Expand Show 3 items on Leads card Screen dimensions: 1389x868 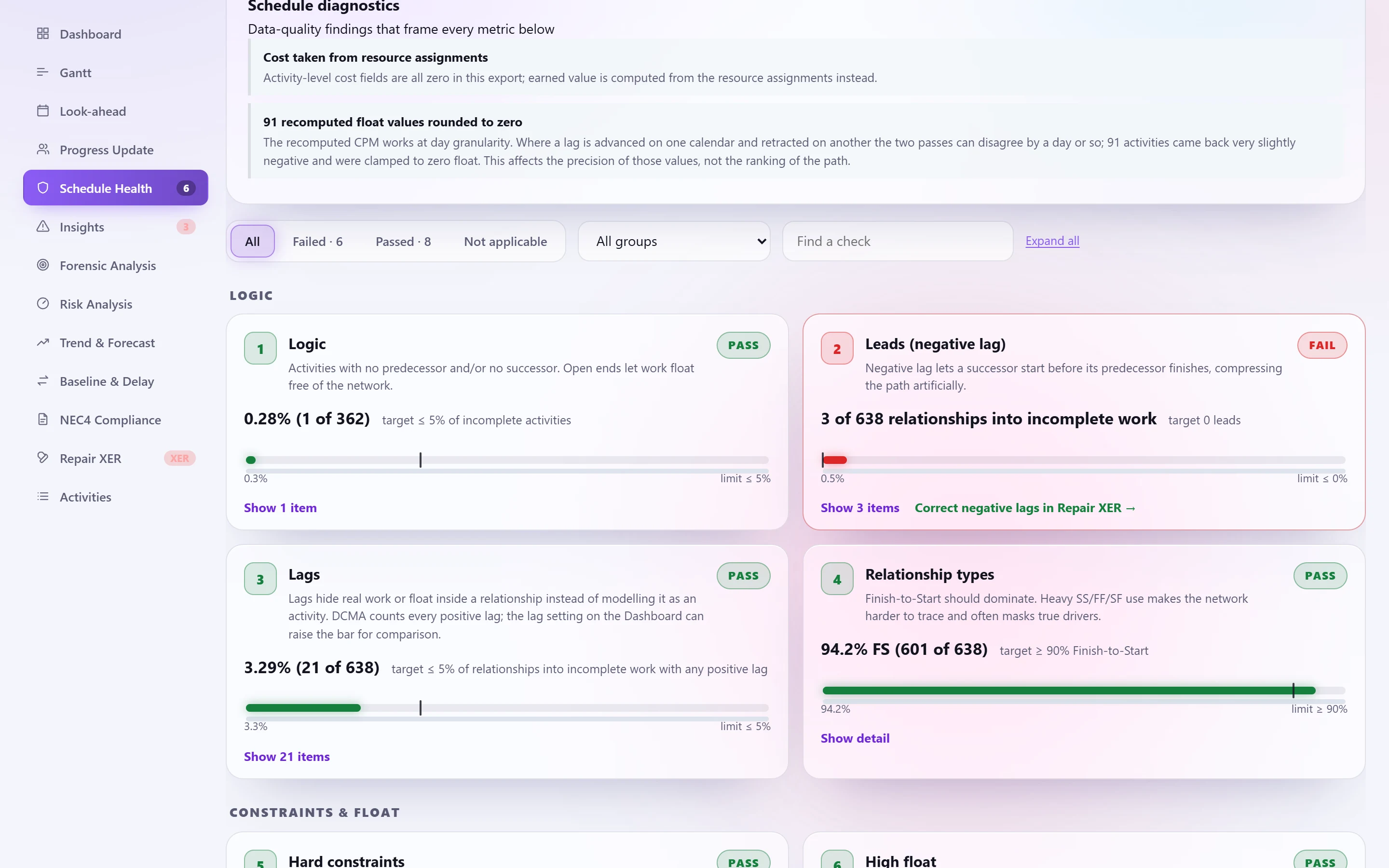(860, 507)
